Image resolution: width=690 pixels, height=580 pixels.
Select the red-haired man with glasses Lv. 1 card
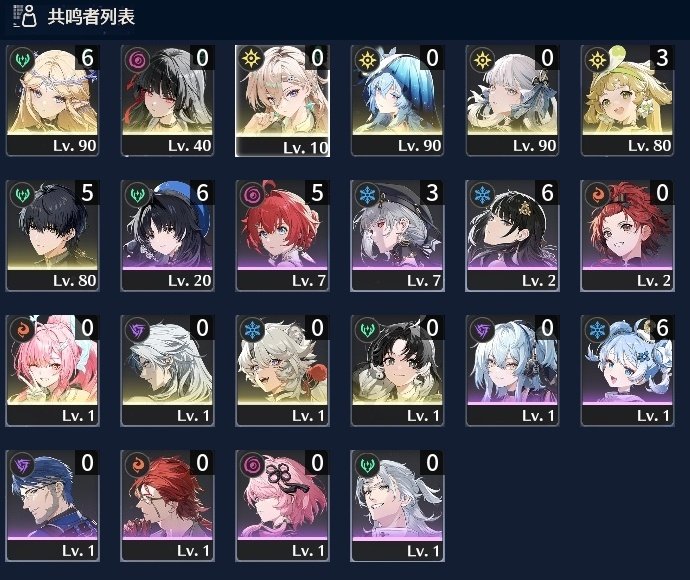[168, 506]
